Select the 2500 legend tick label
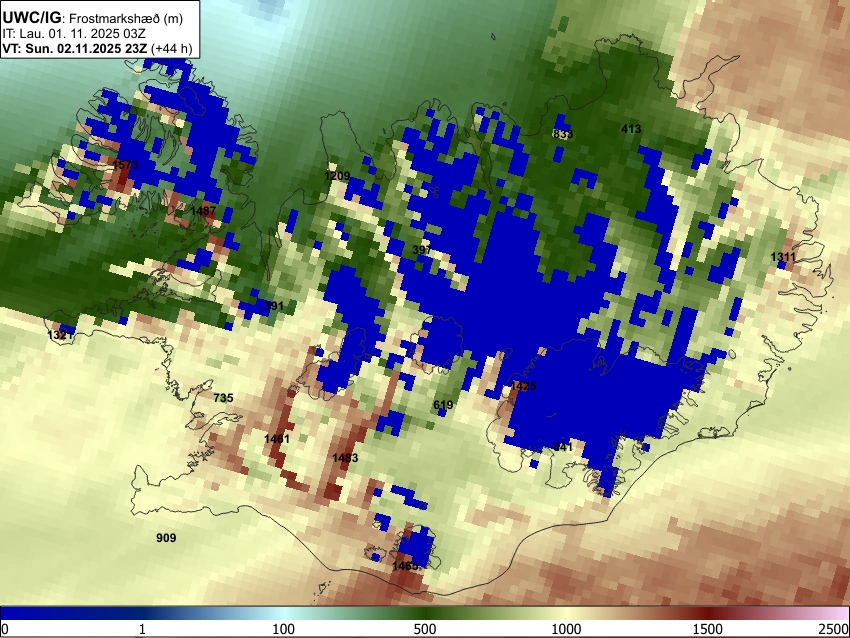 pyautogui.click(x=835, y=629)
